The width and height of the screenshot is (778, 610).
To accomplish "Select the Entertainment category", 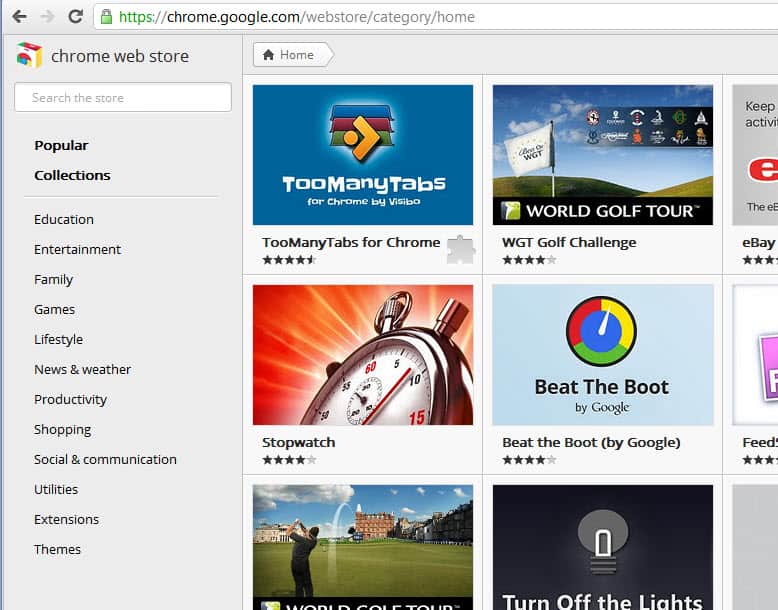I will click(77, 249).
